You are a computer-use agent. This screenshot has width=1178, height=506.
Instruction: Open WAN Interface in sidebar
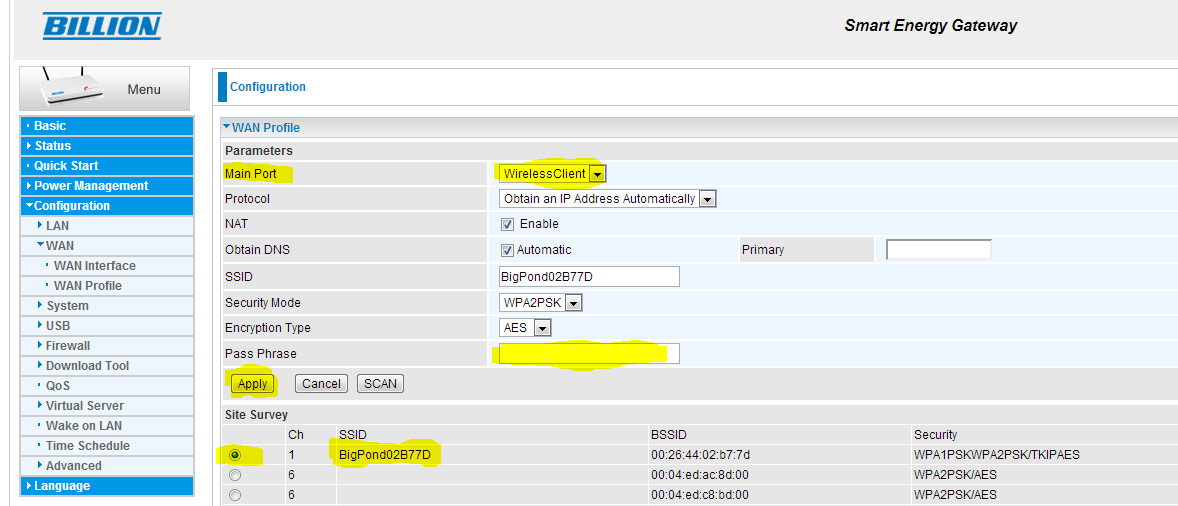(94, 266)
